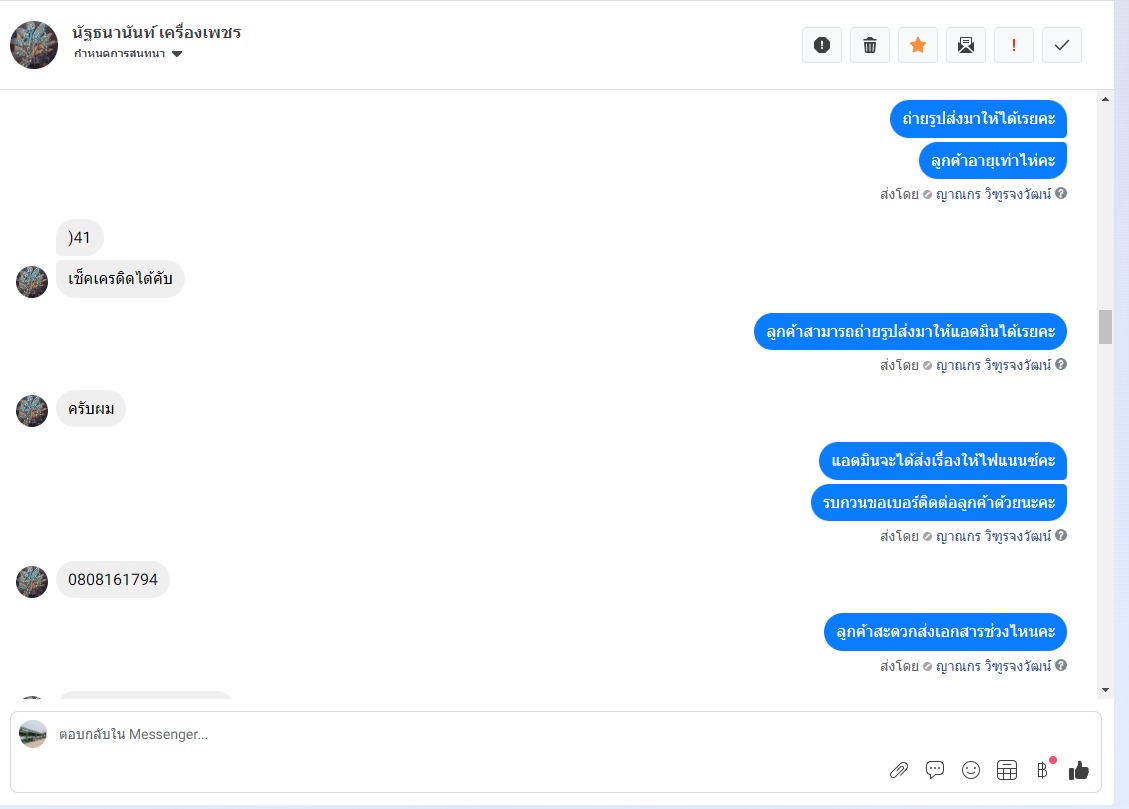Open customer name นัฐธนานันท์ เครื่องเพชร
Viewport: 1129px width, 809px height.
(x=156, y=32)
